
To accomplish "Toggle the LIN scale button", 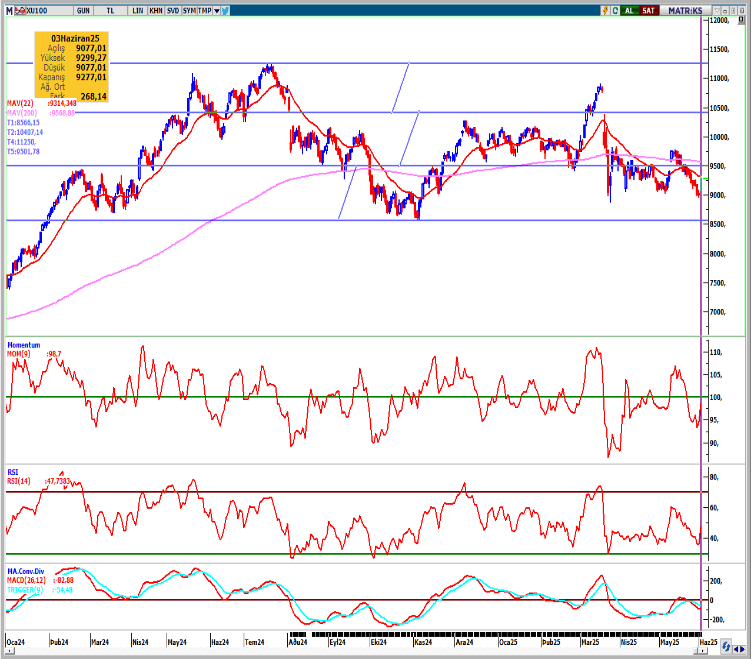I will coord(138,10).
